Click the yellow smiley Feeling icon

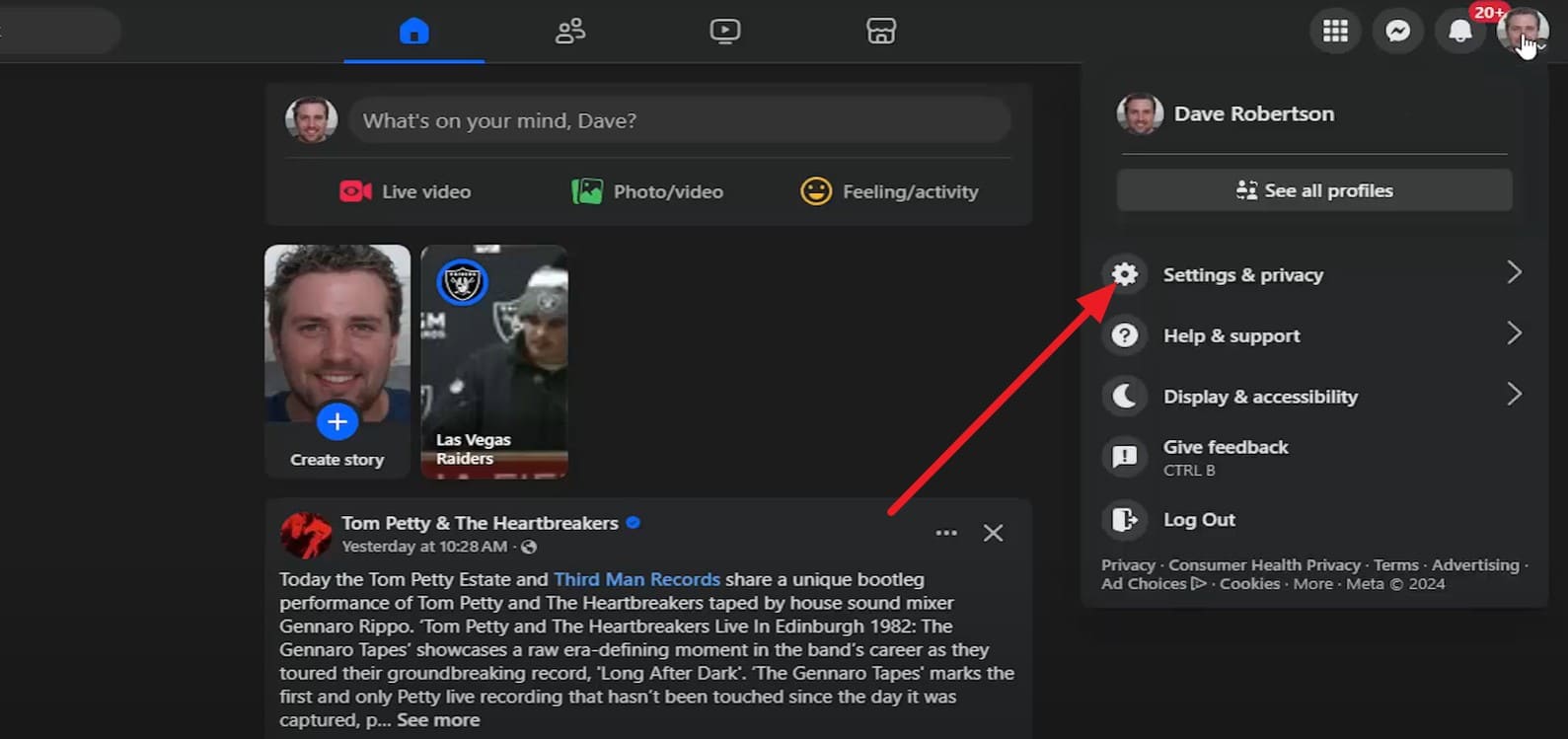tap(816, 191)
